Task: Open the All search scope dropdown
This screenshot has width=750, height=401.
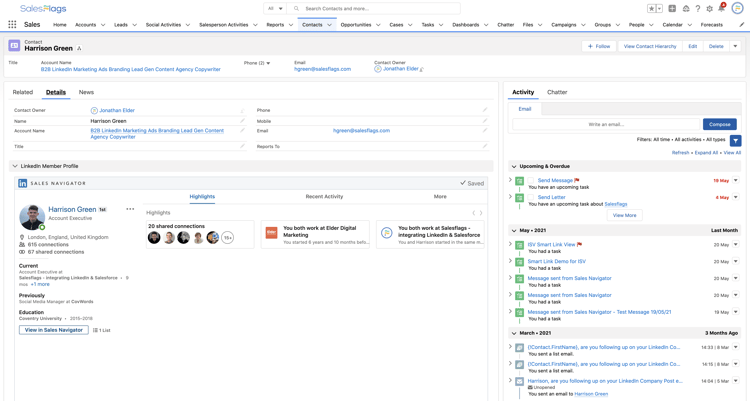Action: click(275, 9)
